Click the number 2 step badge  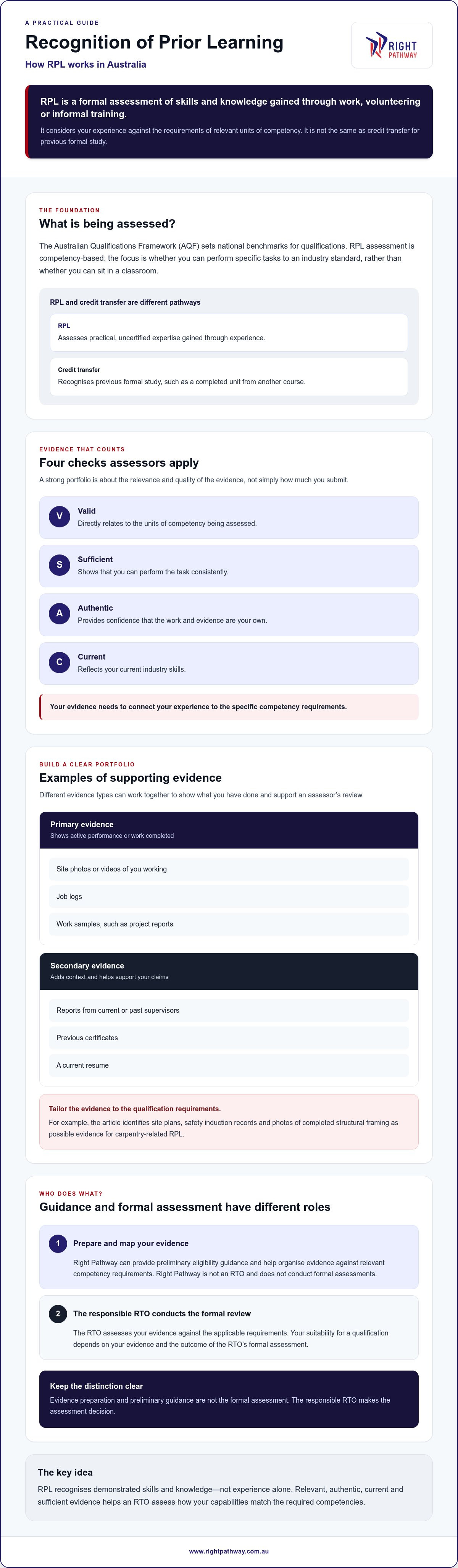(x=58, y=1313)
